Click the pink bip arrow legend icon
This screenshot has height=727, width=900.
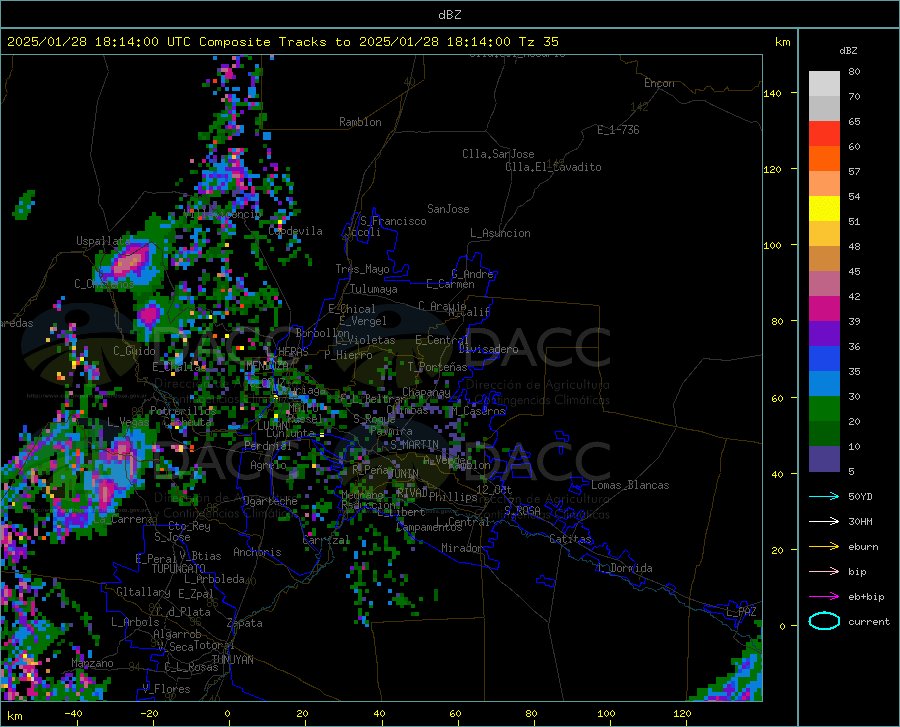824,572
